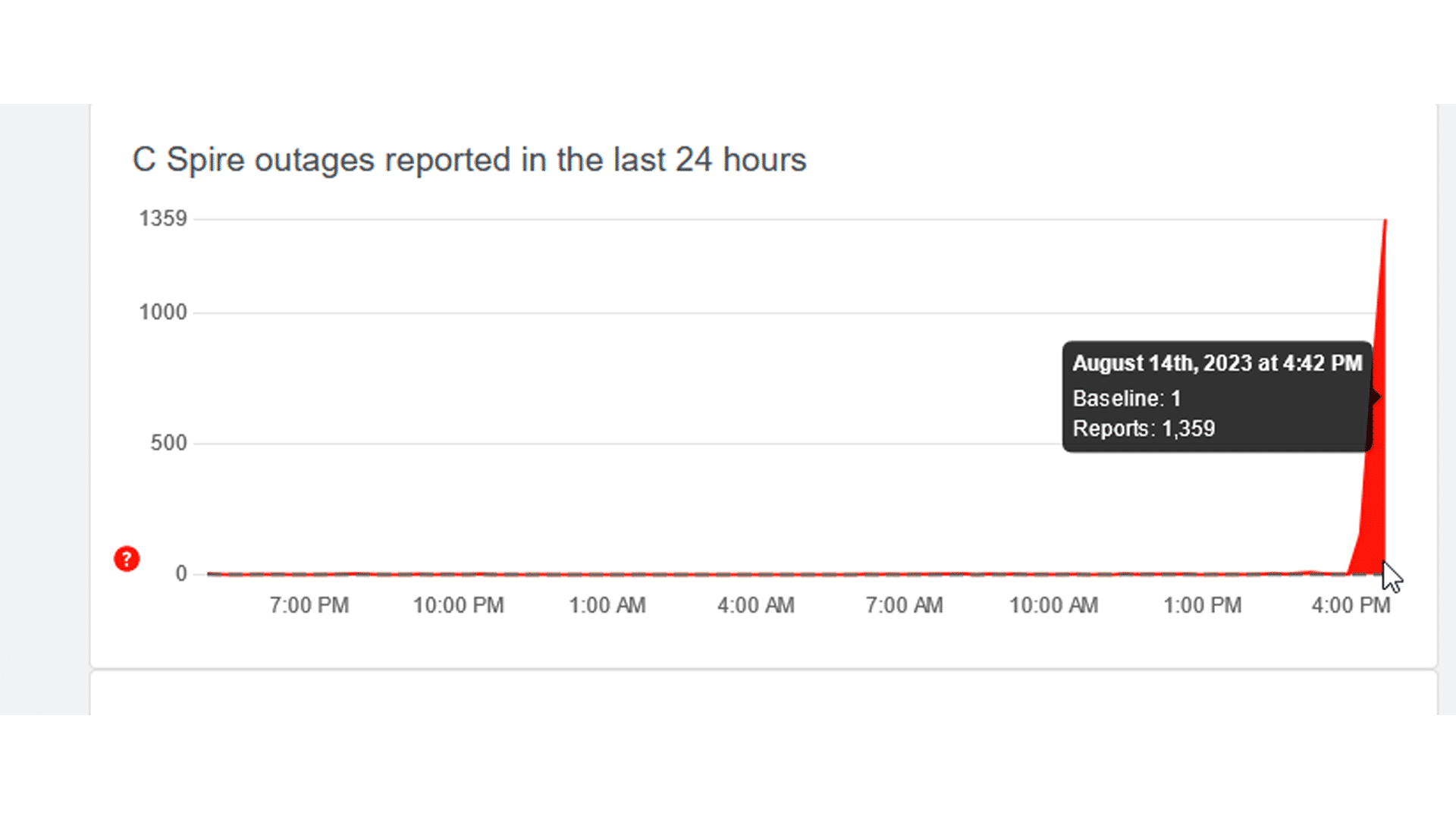Click the 4:00 PM time axis label
The height and width of the screenshot is (819, 1456).
pos(1351,605)
